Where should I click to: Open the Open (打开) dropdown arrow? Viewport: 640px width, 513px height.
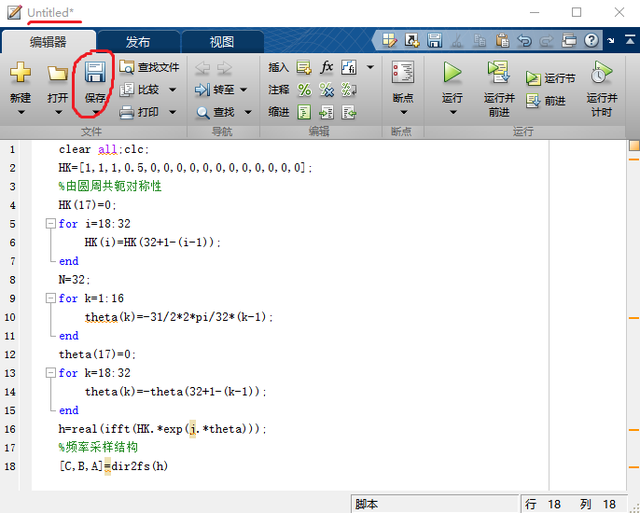(x=58, y=112)
